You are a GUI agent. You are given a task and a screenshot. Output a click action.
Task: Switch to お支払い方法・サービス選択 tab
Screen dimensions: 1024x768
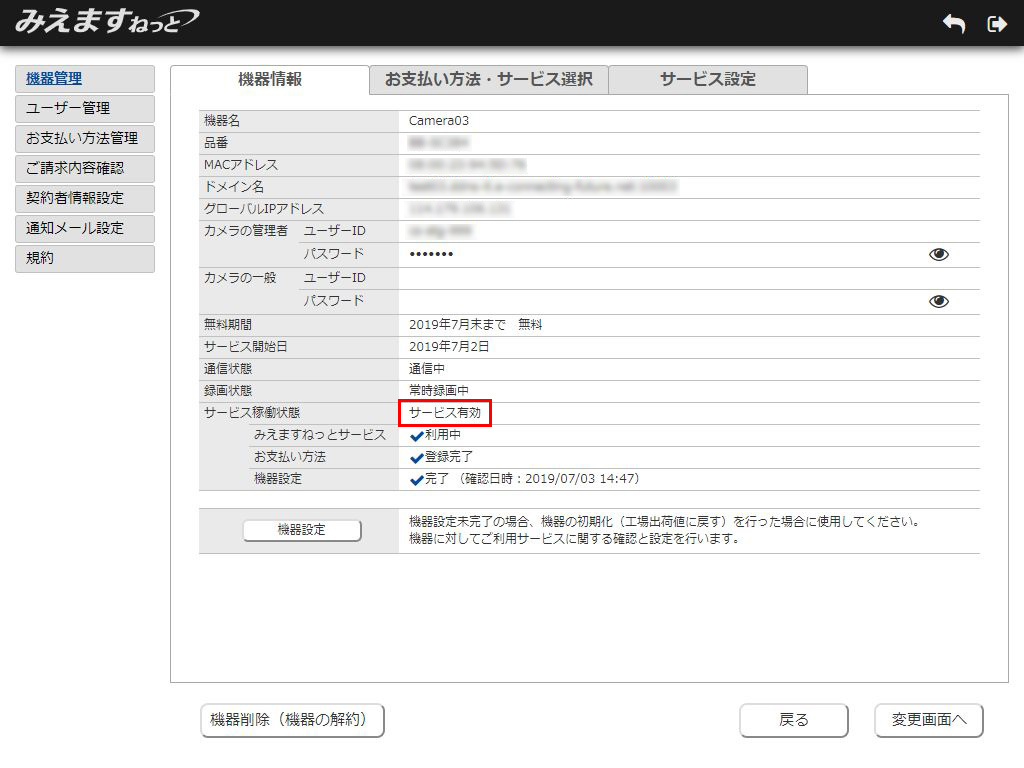click(x=488, y=80)
